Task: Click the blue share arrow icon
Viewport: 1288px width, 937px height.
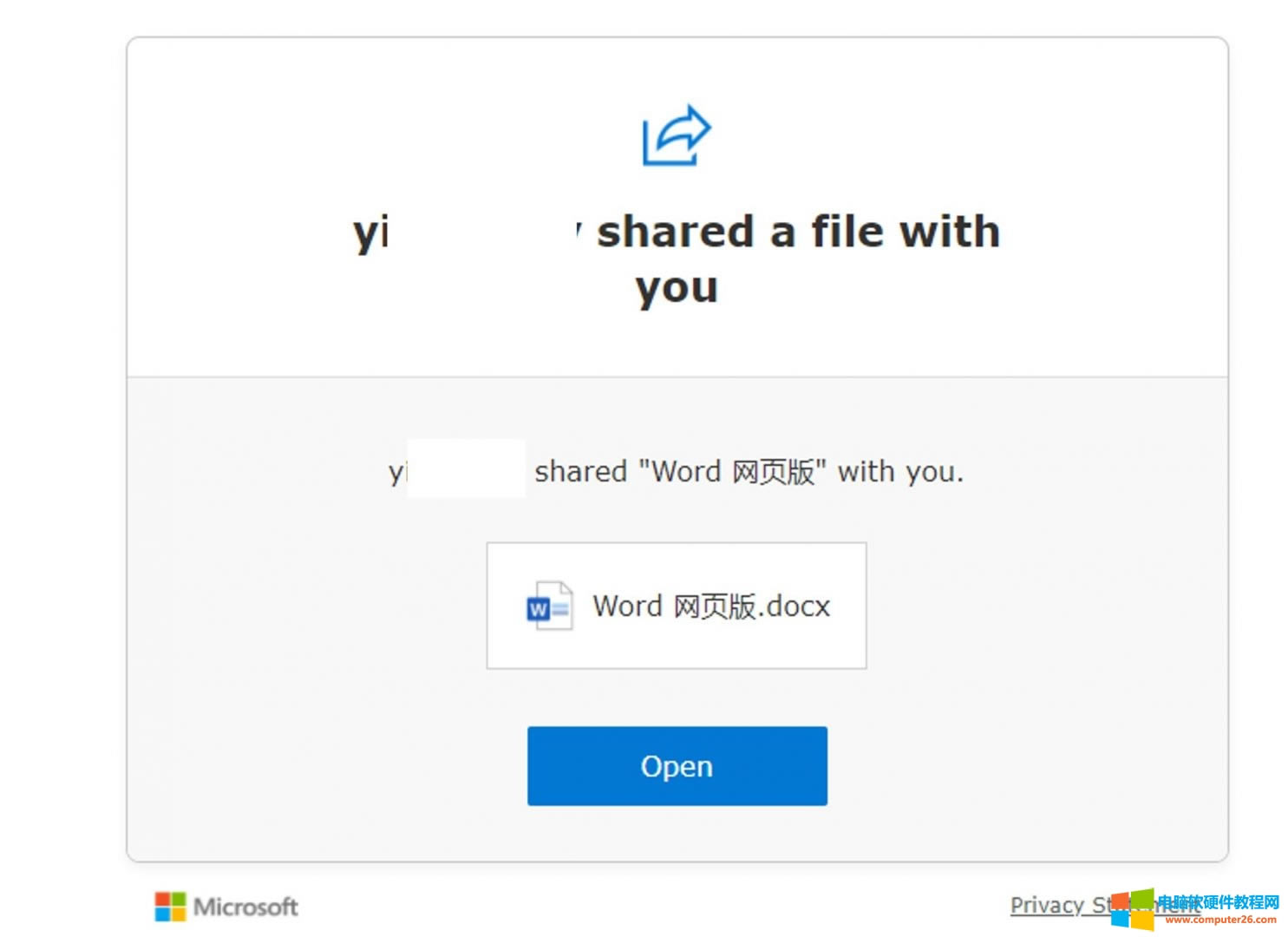Action: (x=676, y=135)
